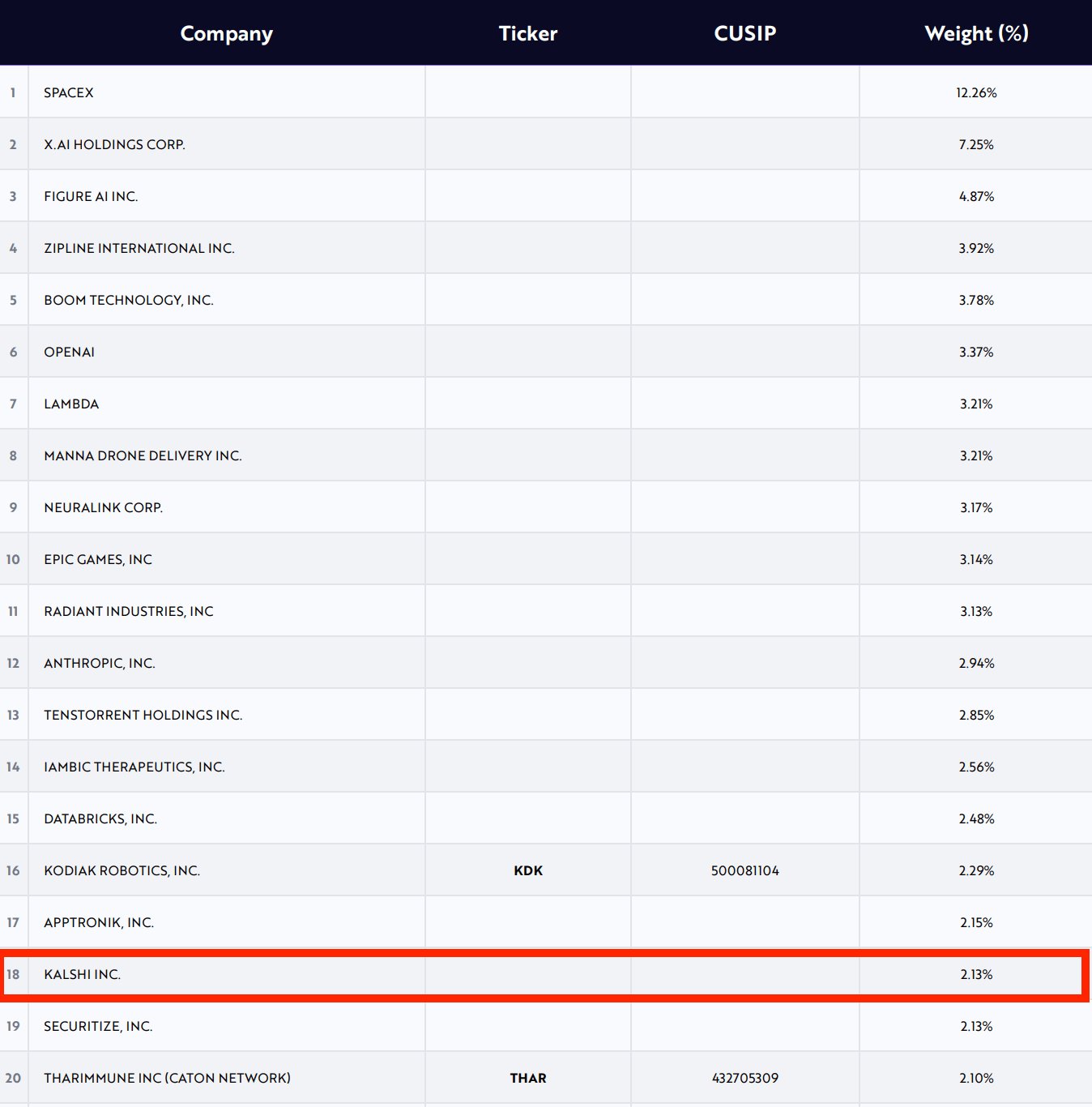Click the CUSIP column header
Image resolution: width=1092 pixels, height=1107 pixels.
click(744, 33)
